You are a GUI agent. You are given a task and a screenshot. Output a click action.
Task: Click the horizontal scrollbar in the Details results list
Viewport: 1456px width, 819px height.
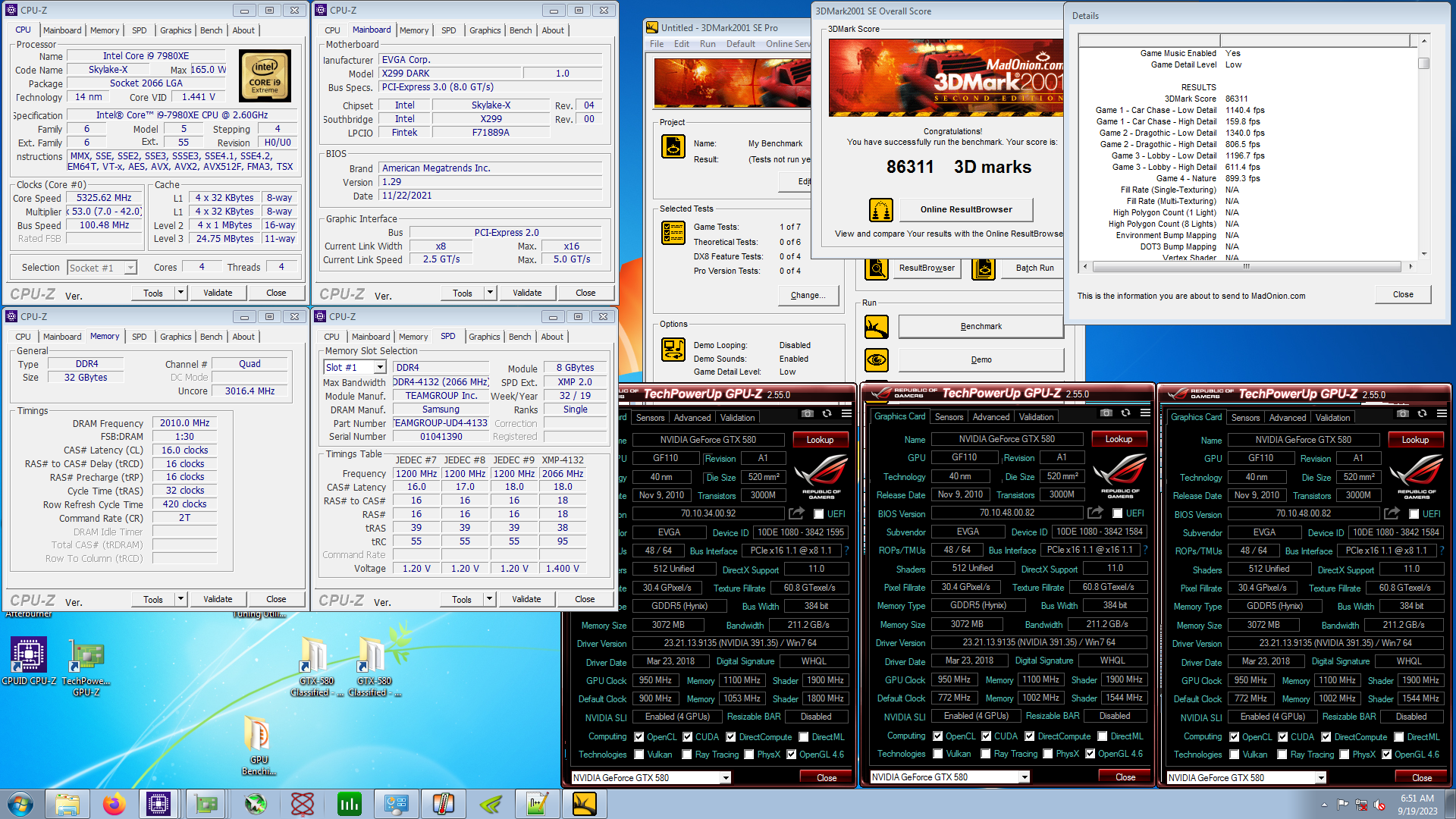point(1247,267)
